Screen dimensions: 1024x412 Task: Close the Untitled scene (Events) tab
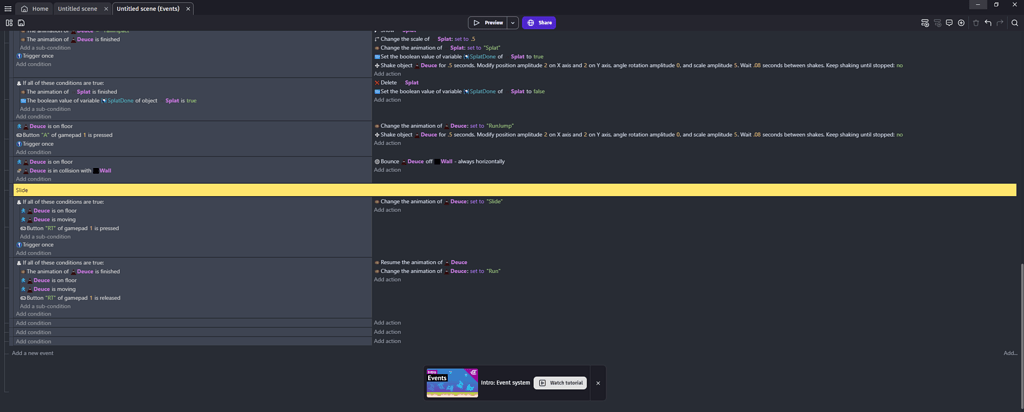[188, 8]
